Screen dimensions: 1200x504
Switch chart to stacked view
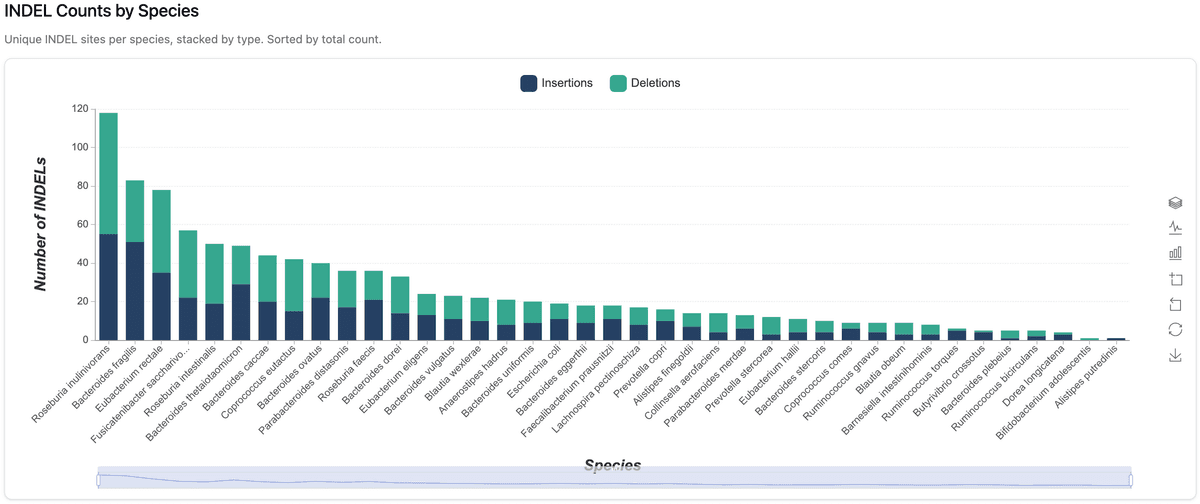[x=1175, y=202]
